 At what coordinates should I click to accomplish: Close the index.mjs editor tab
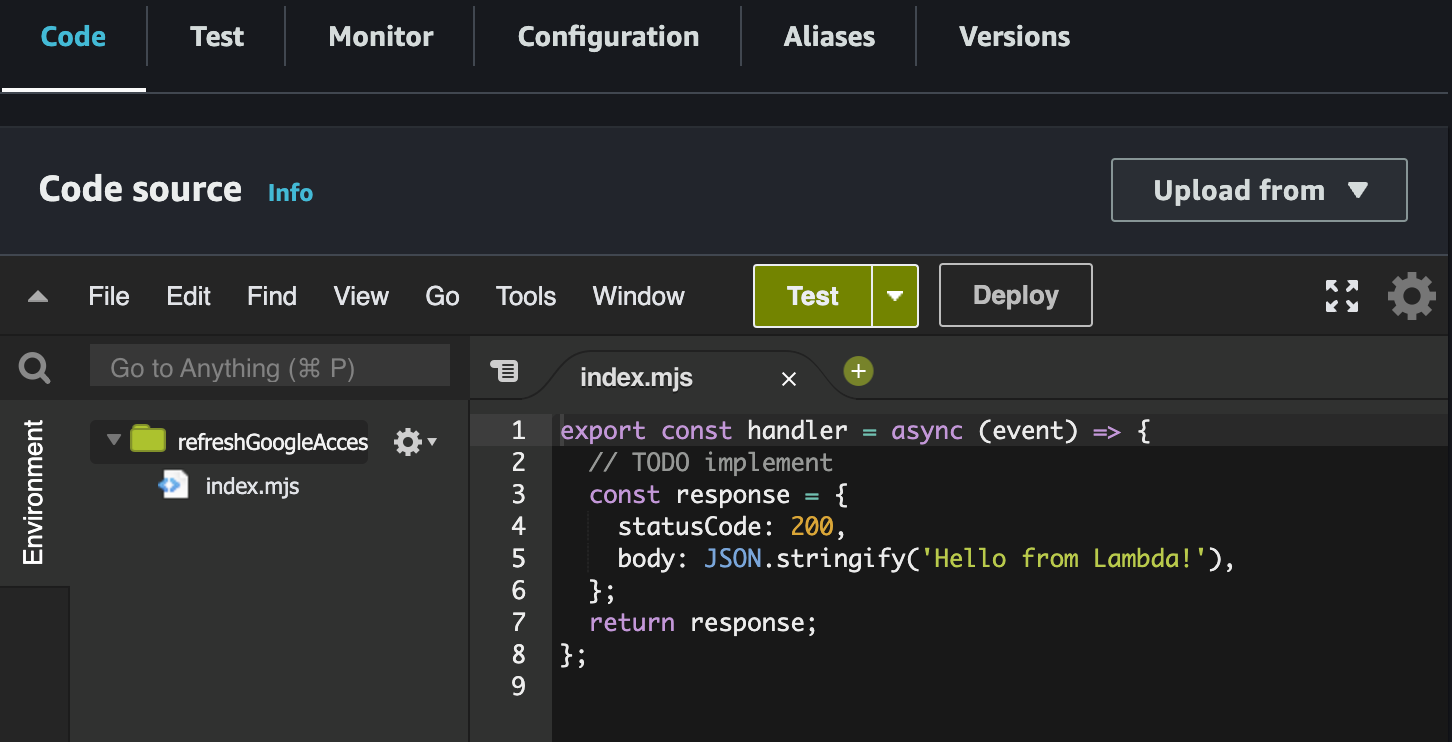(x=789, y=379)
